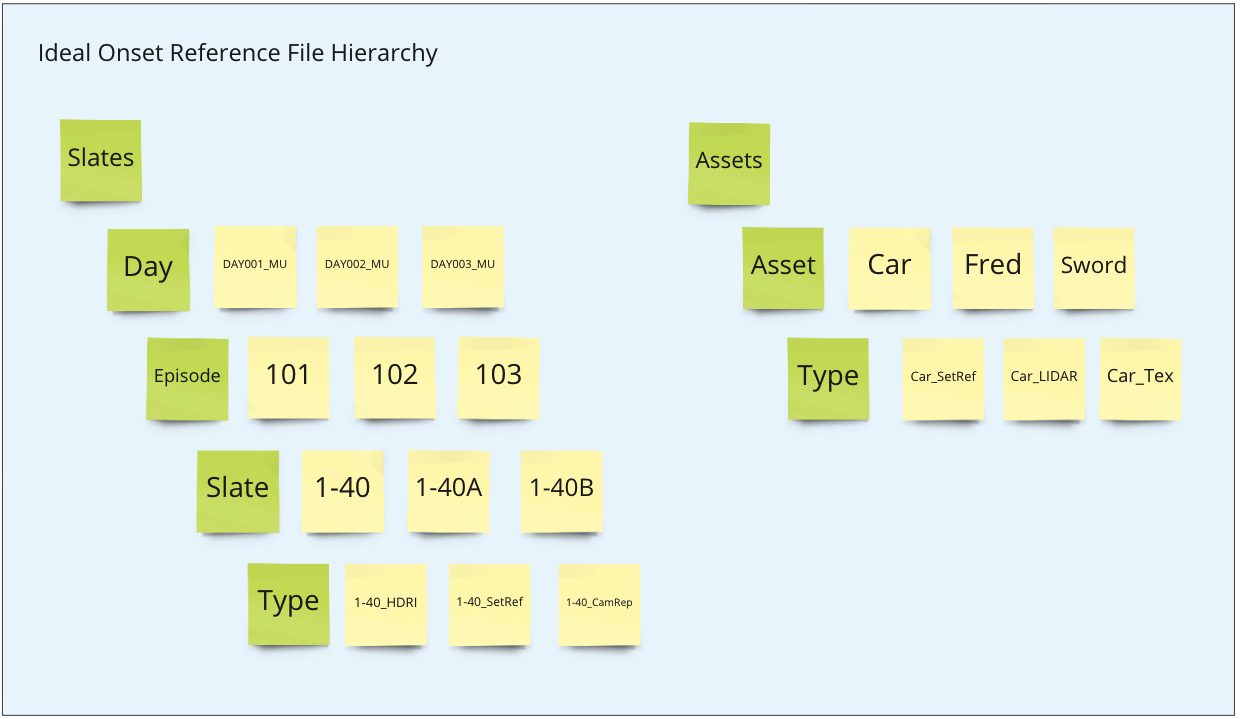Click the 1-40_CamRep sticky note
The width and height of the screenshot is (1242, 719).
599,604
